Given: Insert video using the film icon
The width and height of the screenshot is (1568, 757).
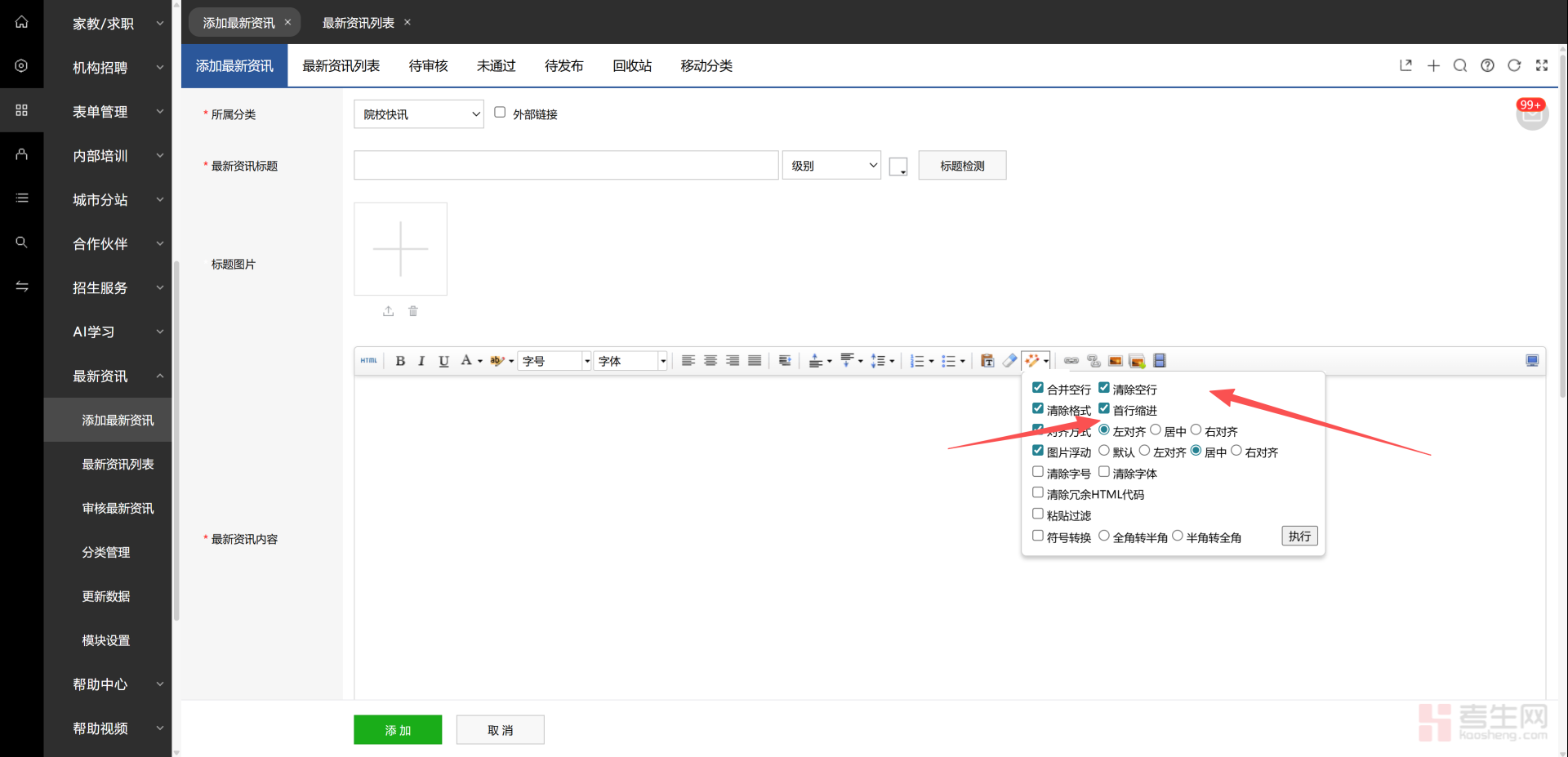Looking at the screenshot, I should coord(1160,361).
